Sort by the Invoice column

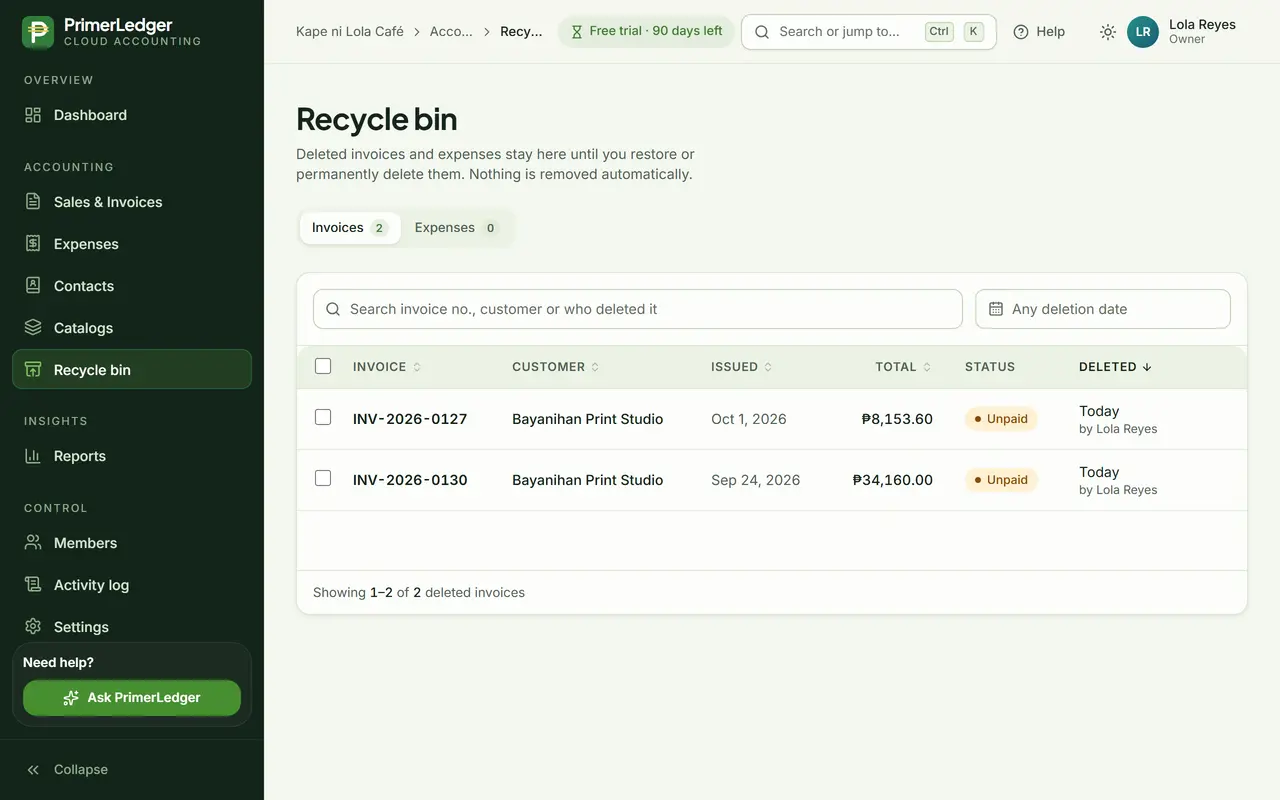tap(387, 367)
